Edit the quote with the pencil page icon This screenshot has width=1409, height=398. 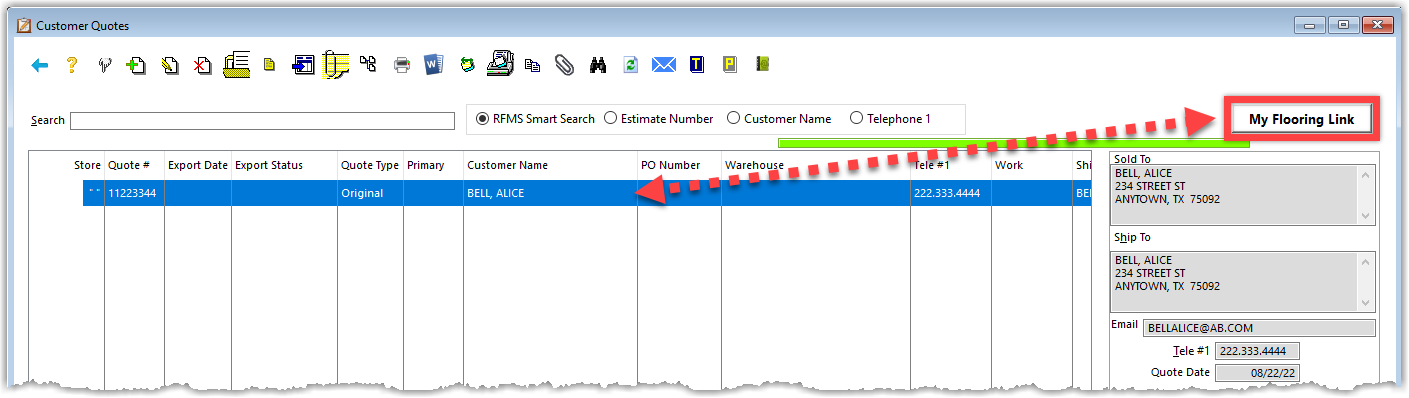click(170, 66)
